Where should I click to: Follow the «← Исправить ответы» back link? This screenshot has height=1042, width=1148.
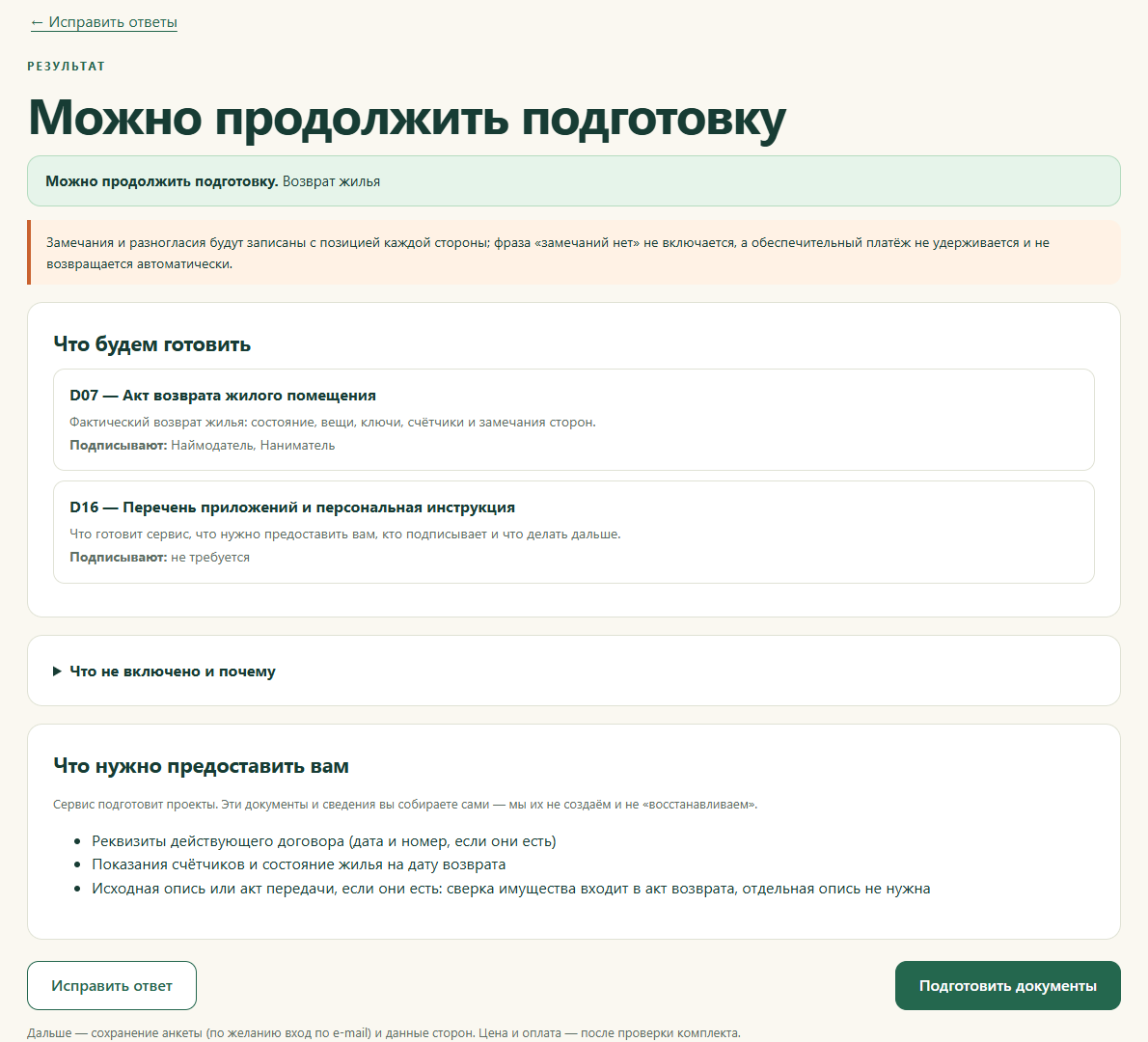[103, 22]
